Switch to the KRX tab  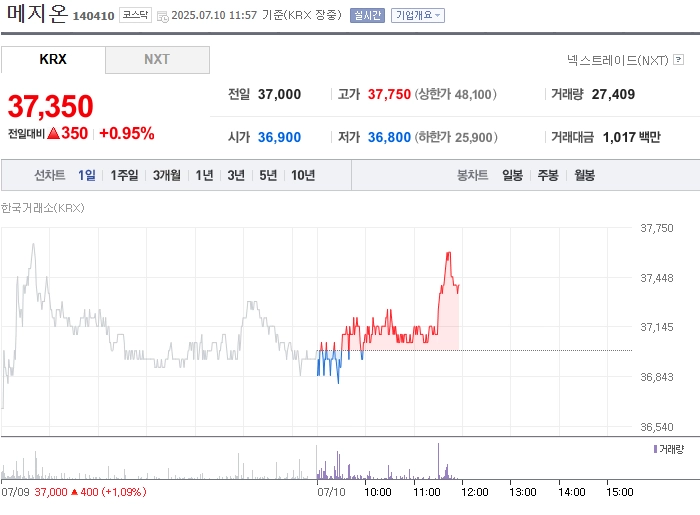53,59
